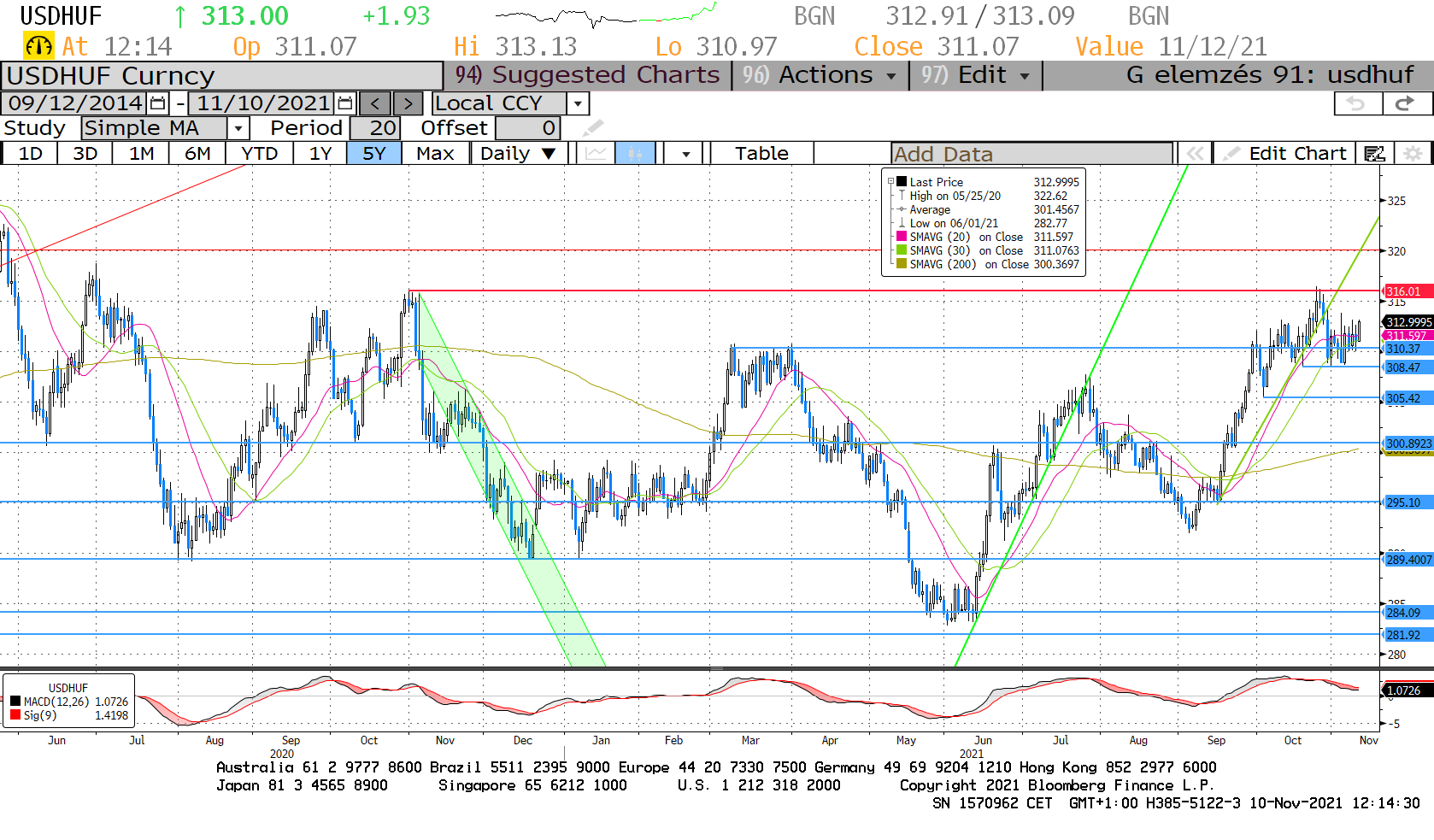1434x840 pixels.
Task: Click the yellow gauge icon next to At
Action: coord(38,46)
